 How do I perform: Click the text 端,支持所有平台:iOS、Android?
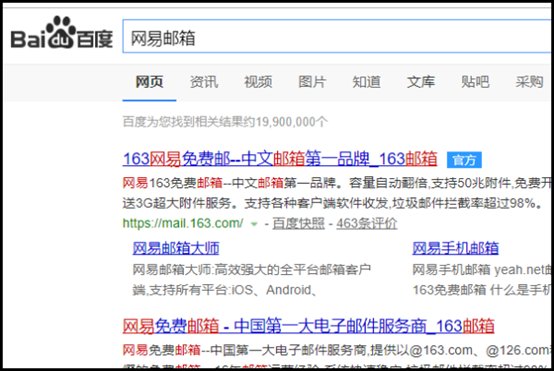(224, 290)
